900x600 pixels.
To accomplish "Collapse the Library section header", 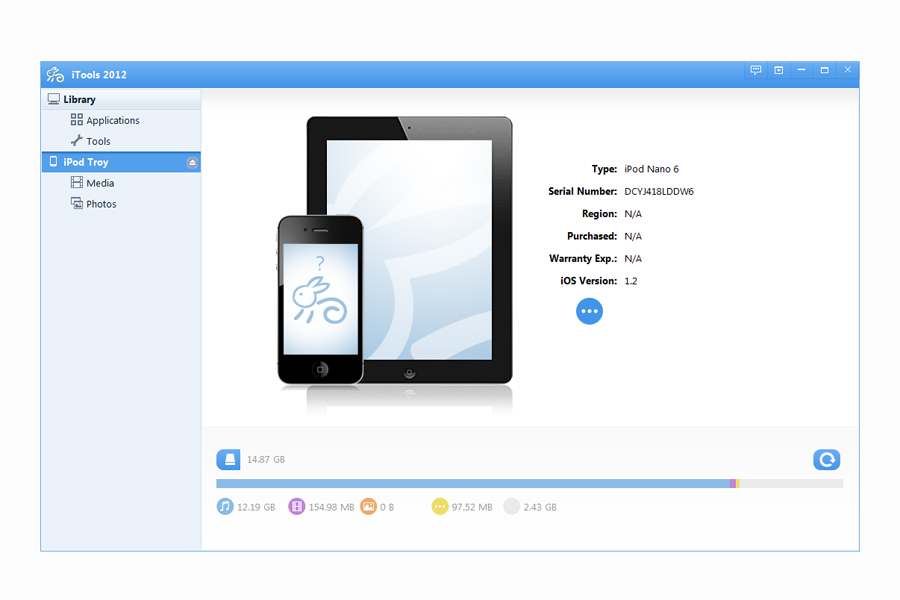I will click(x=79, y=99).
